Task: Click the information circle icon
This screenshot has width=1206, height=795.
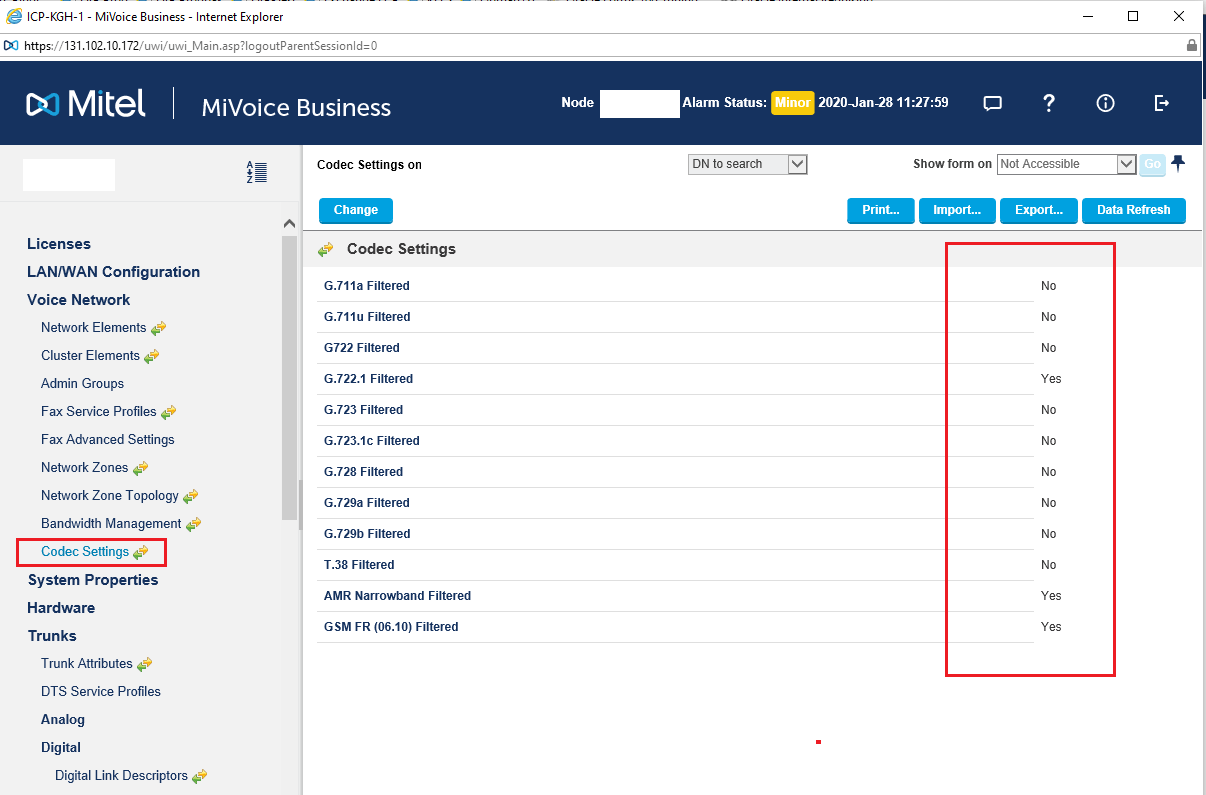Action: click(1105, 103)
